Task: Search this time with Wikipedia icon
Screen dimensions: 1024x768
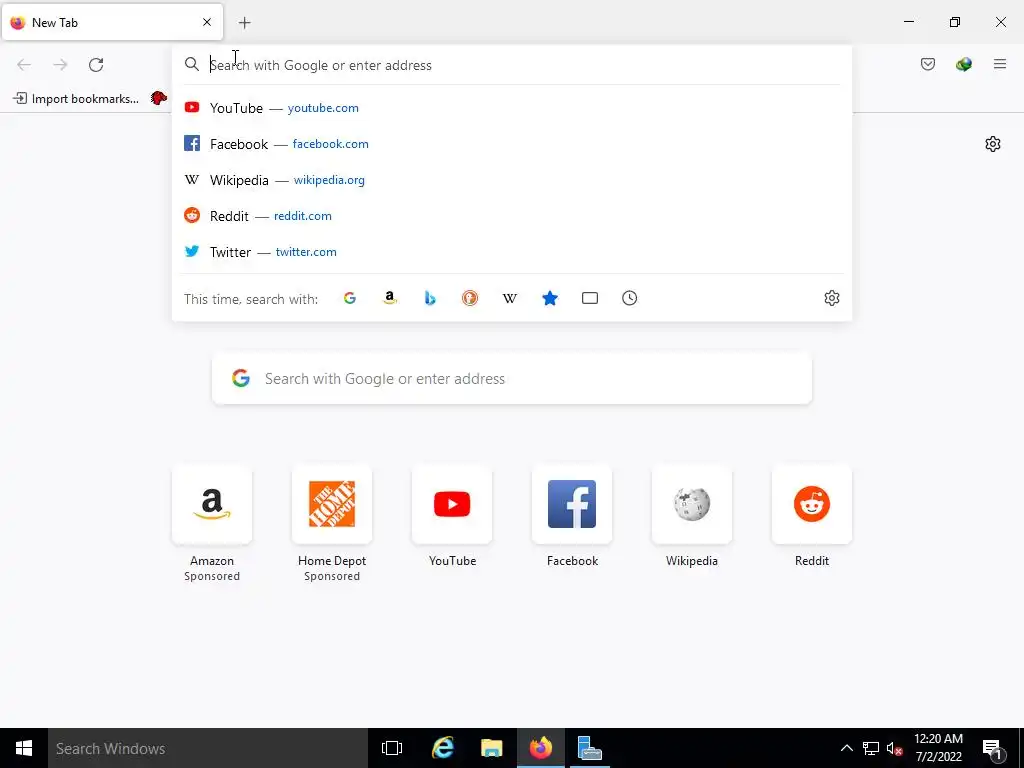Action: [x=509, y=298]
